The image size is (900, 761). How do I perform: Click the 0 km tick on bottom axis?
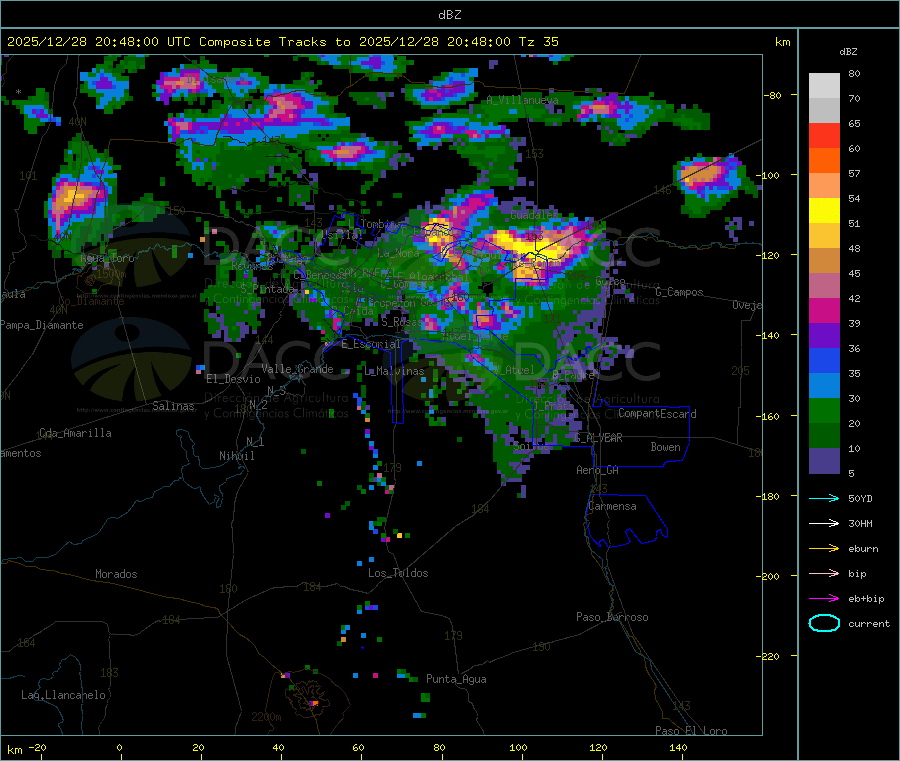click(x=119, y=747)
